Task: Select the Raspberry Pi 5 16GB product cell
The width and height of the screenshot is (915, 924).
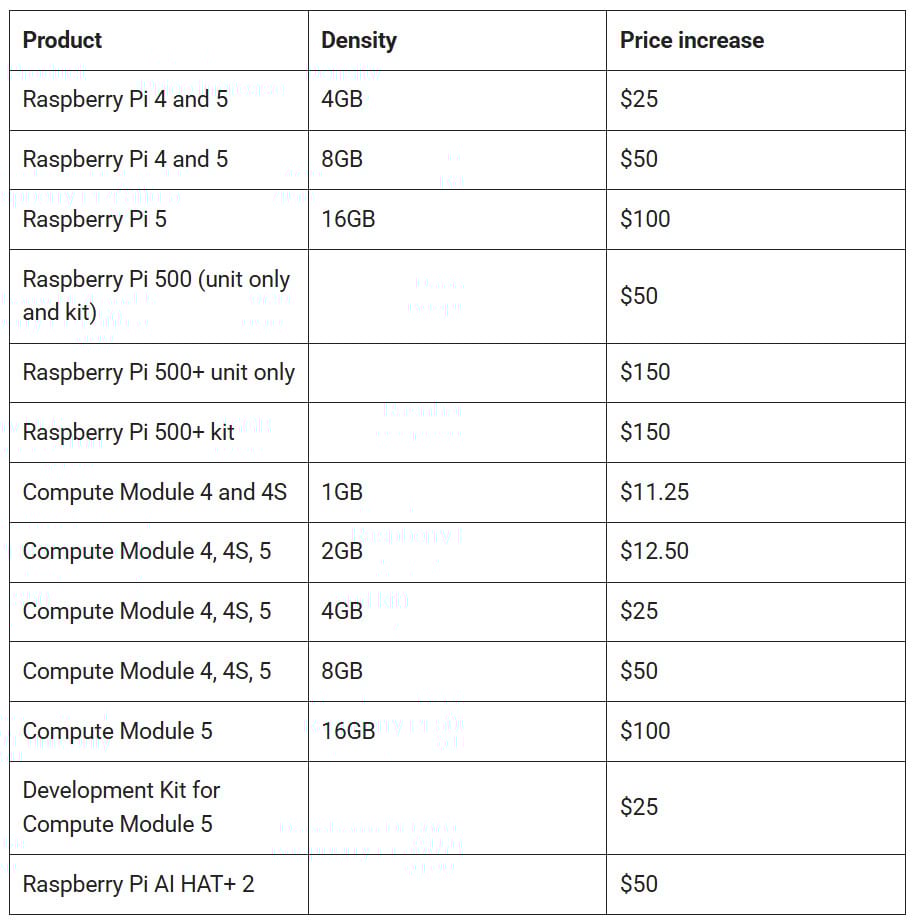Action: pos(95,219)
